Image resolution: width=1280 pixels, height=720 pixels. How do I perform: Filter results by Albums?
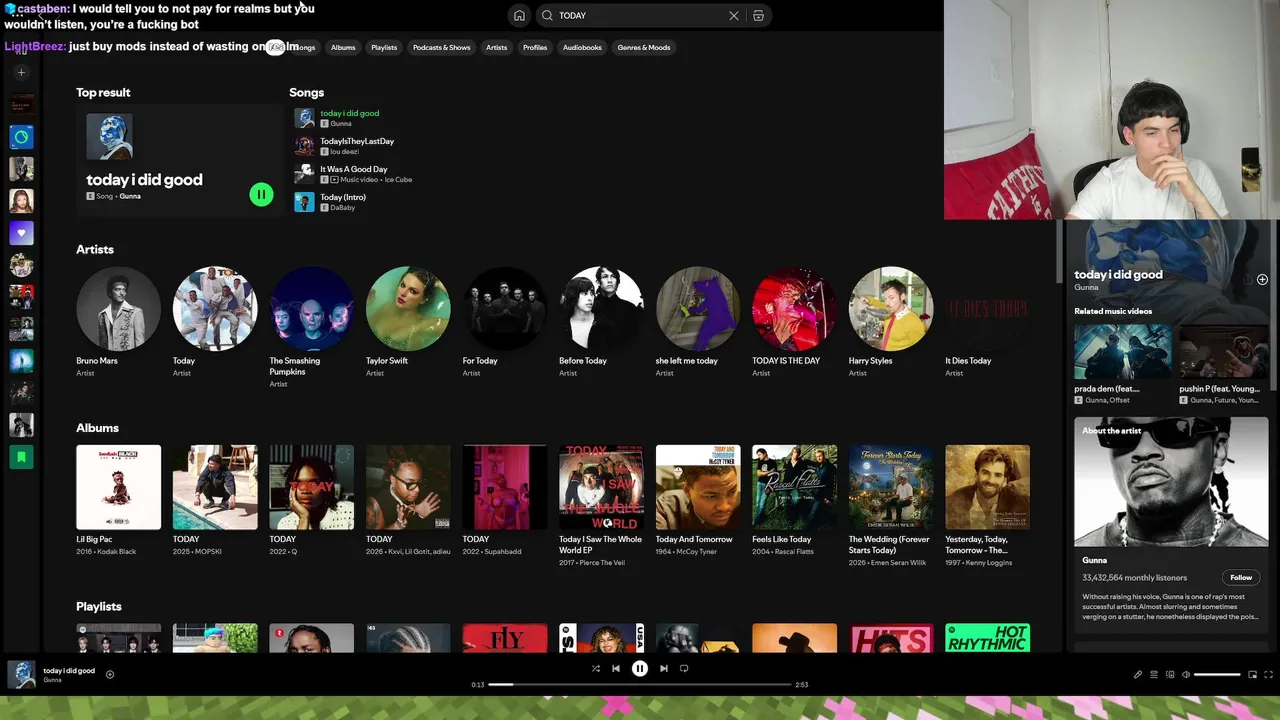coord(343,47)
